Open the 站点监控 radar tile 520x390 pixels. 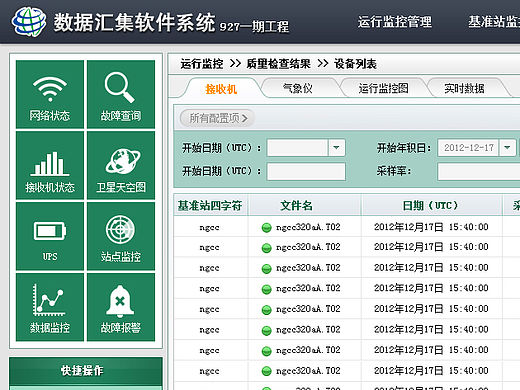click(x=121, y=236)
